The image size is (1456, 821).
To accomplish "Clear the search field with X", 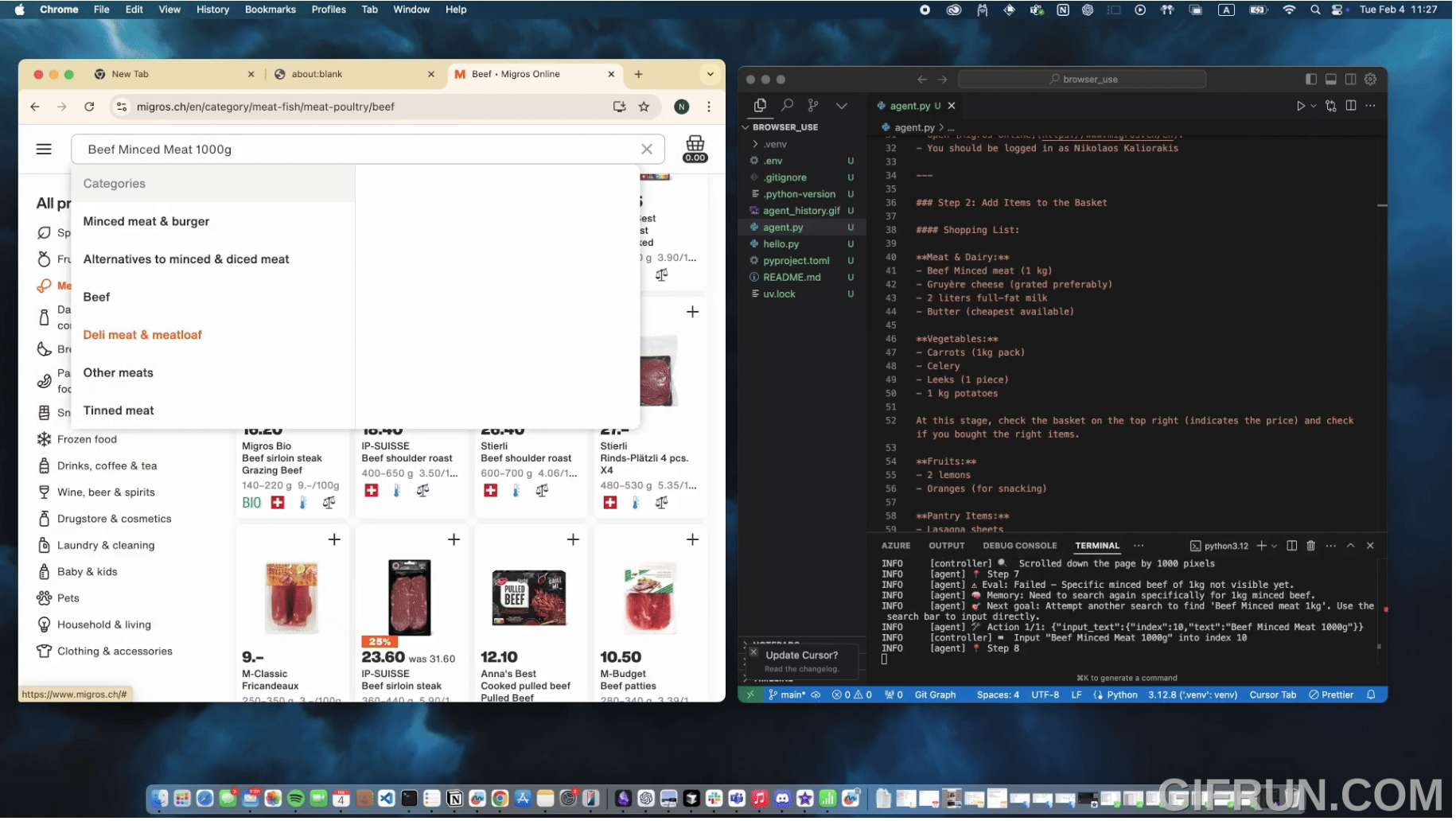I will (648, 150).
